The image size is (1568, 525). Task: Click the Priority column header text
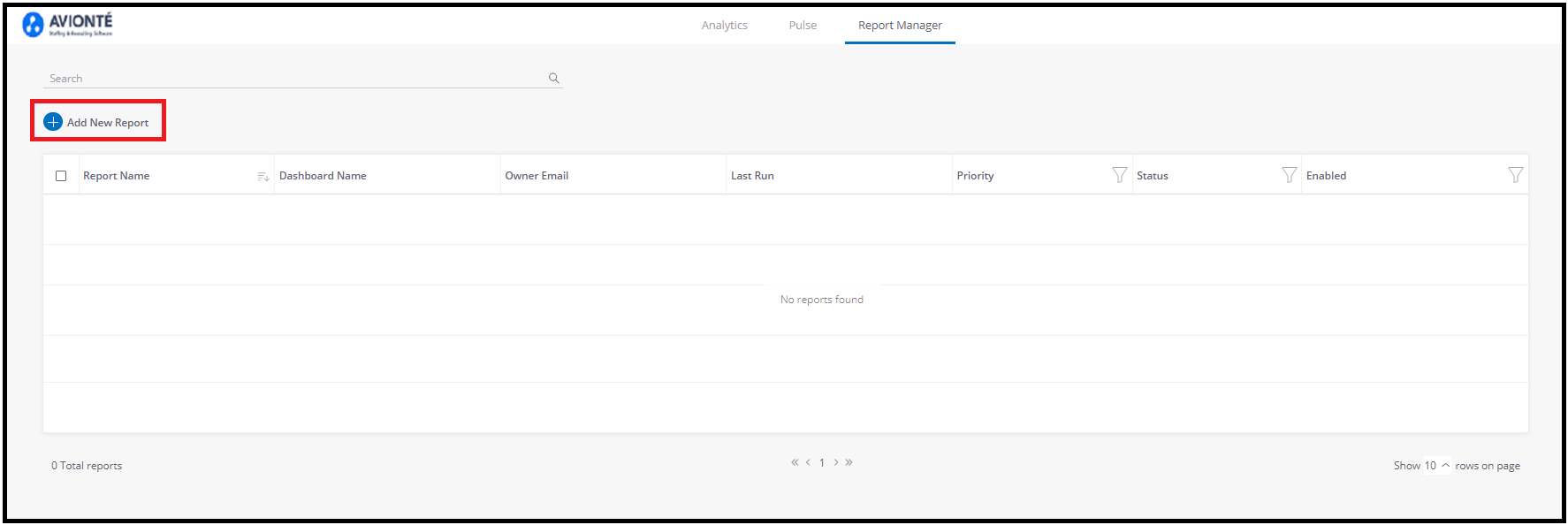[975, 176]
